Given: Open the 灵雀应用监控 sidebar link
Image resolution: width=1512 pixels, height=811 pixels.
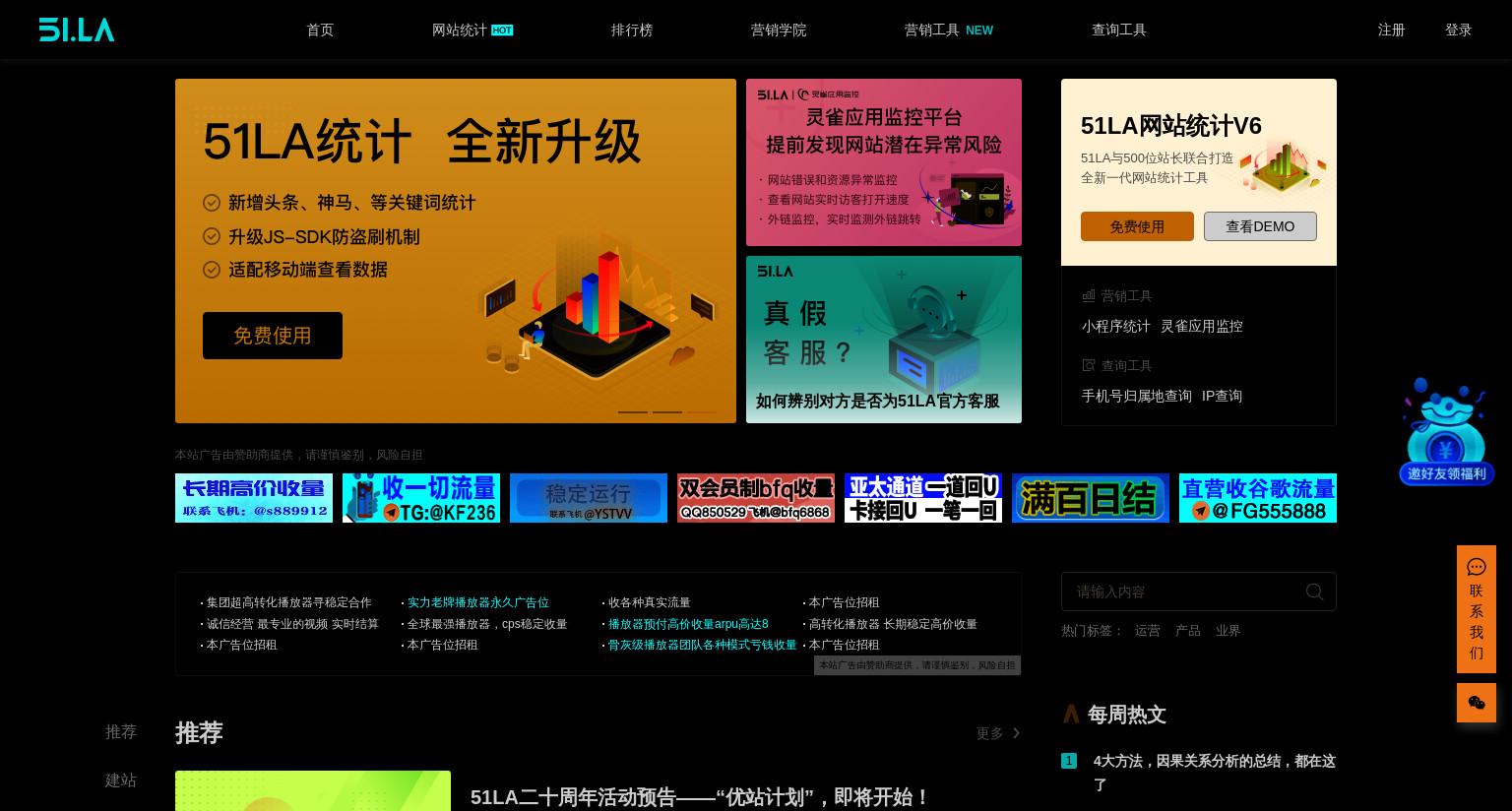Looking at the screenshot, I should [x=1202, y=326].
